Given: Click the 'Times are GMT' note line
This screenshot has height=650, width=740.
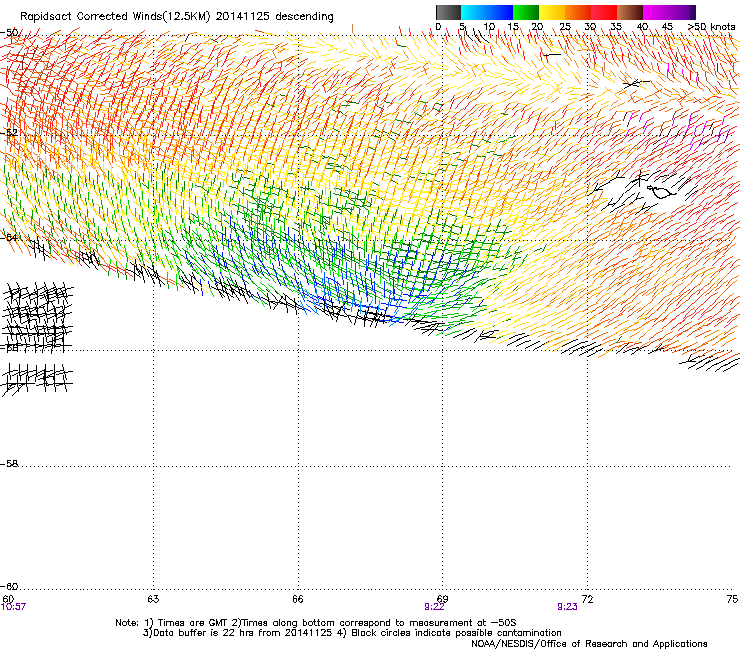Looking at the screenshot, I should [316, 623].
